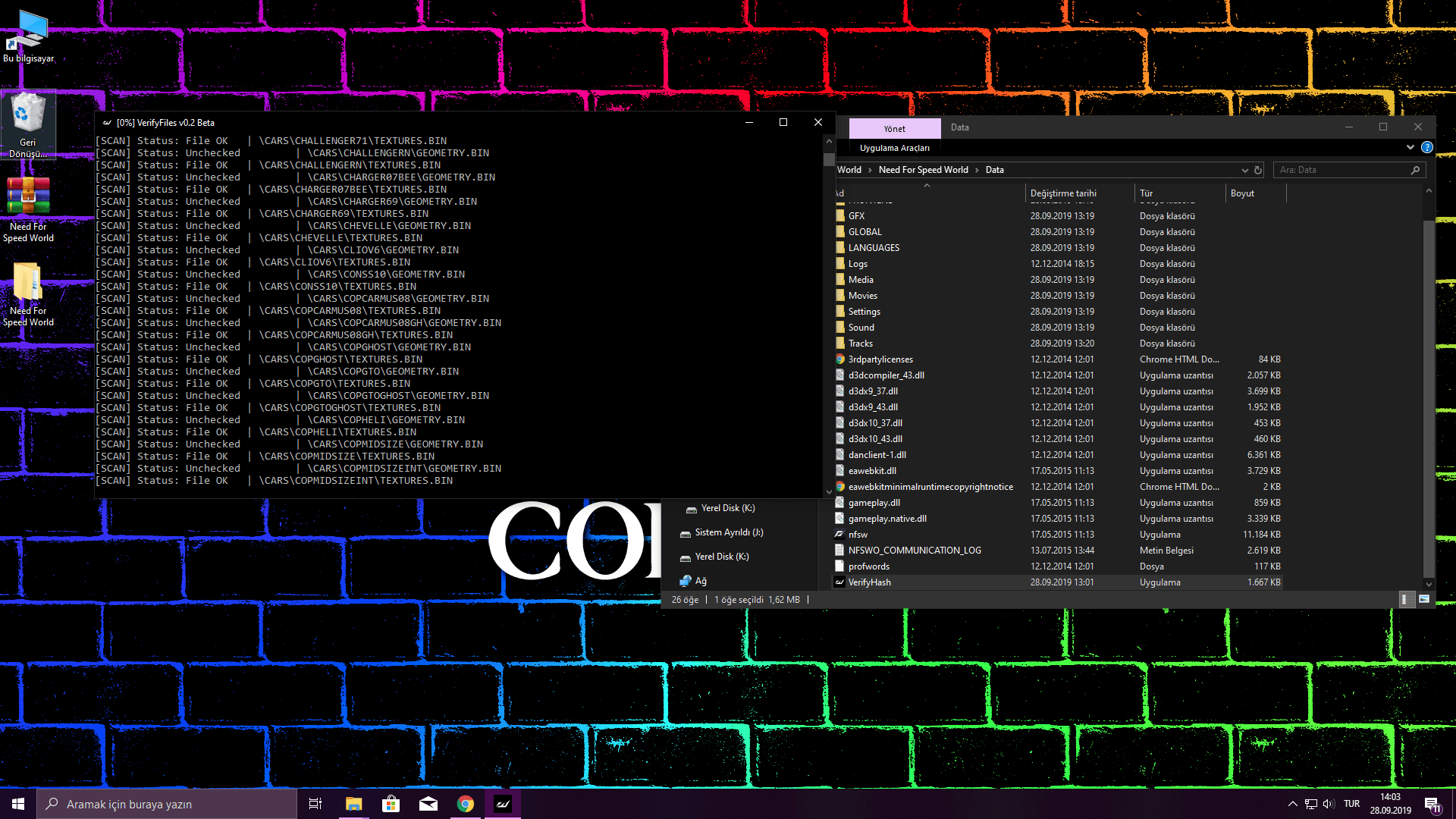
Task: Click the Windows Start button
Action: pyautogui.click(x=18, y=804)
